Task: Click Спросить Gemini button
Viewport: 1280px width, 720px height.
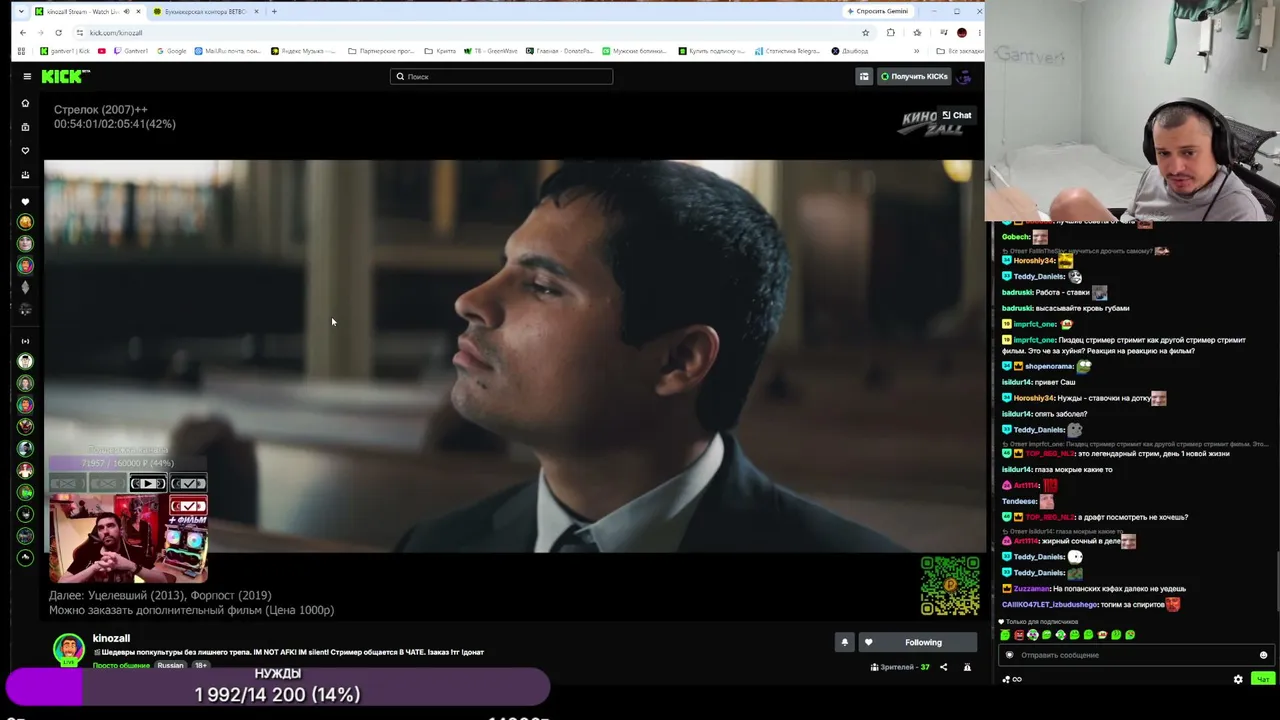Action: [x=878, y=11]
